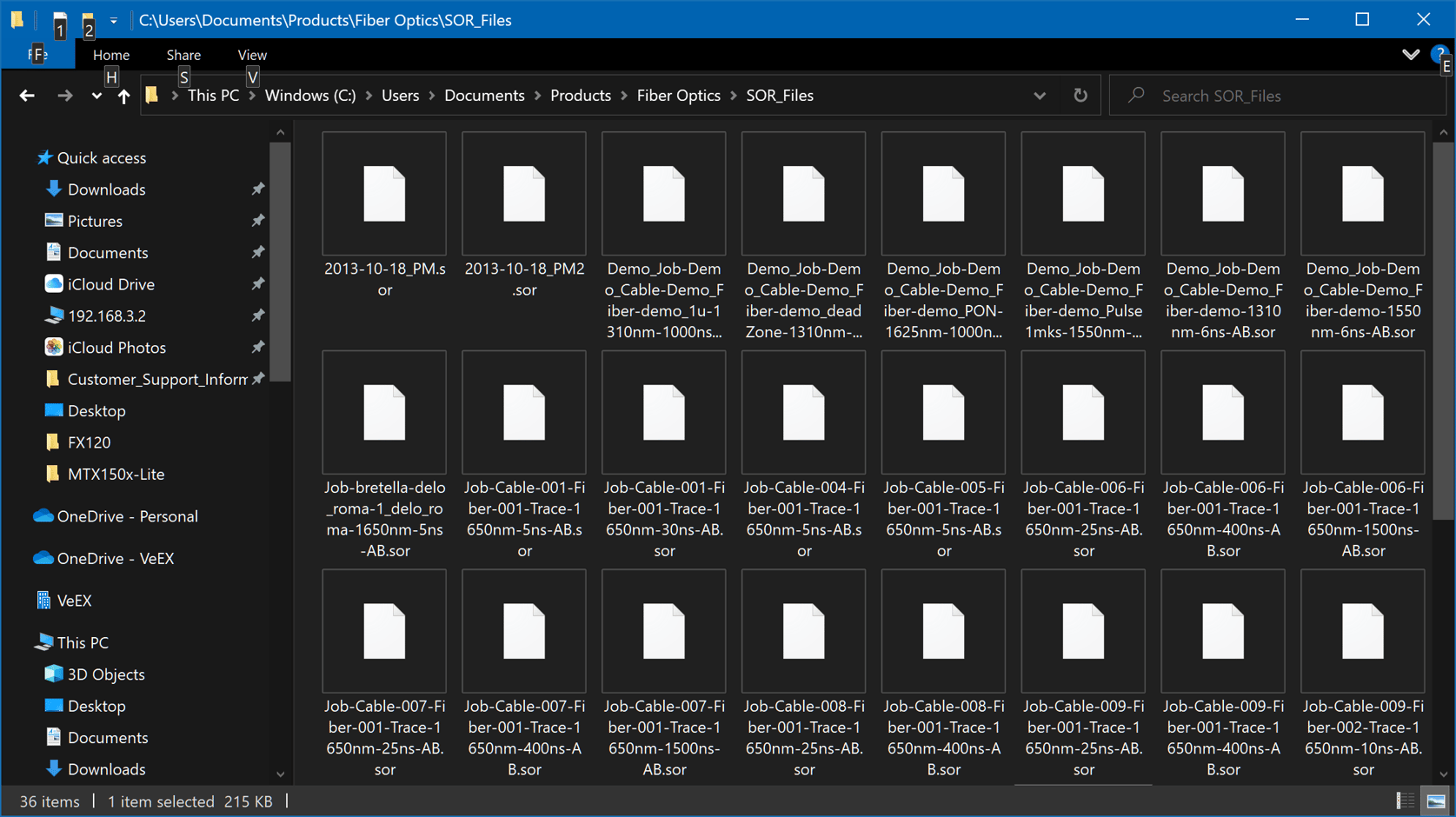Viewport: 1456px width, 817px height.
Task: Open the recent locations dropdown beside navigation arrows
Action: click(96, 95)
